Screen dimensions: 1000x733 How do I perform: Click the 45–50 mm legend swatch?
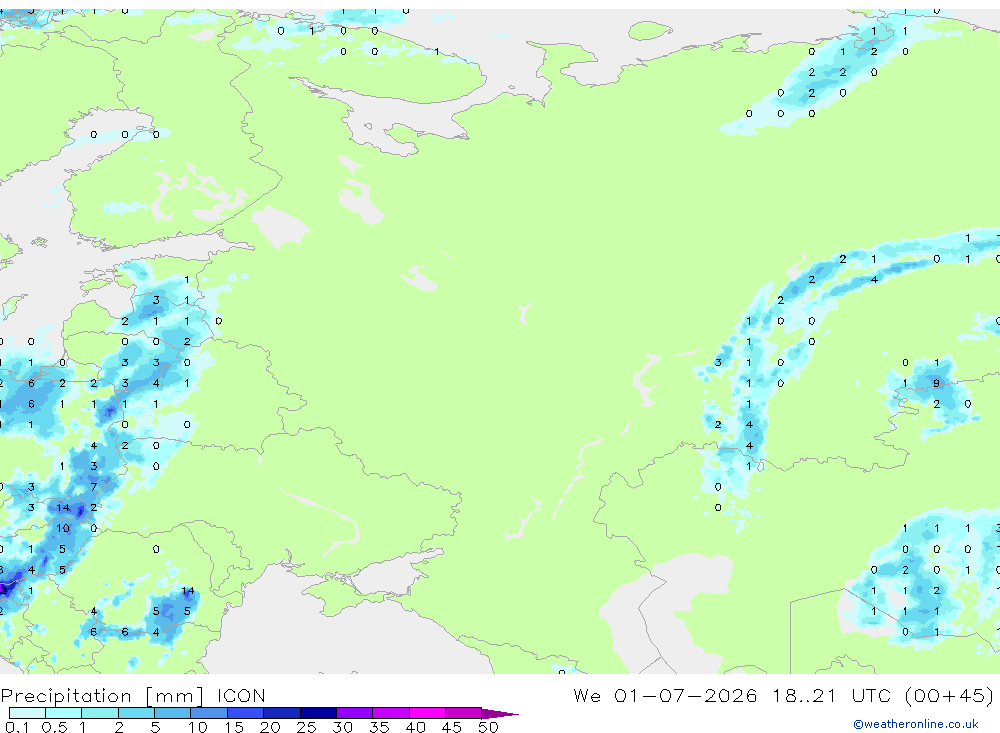pyautogui.click(x=463, y=713)
